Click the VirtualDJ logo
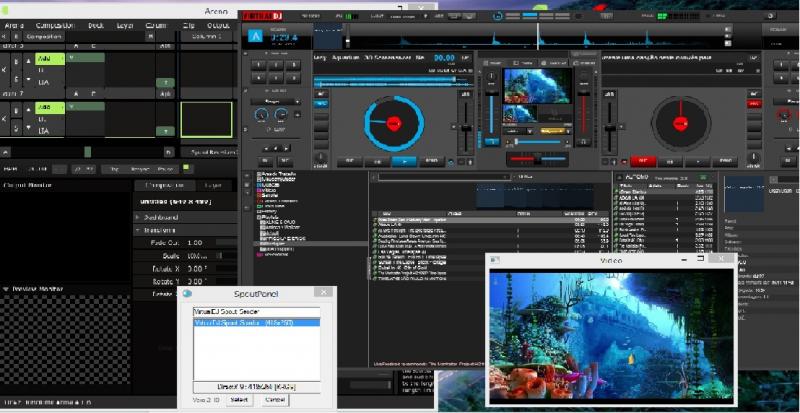 263,16
